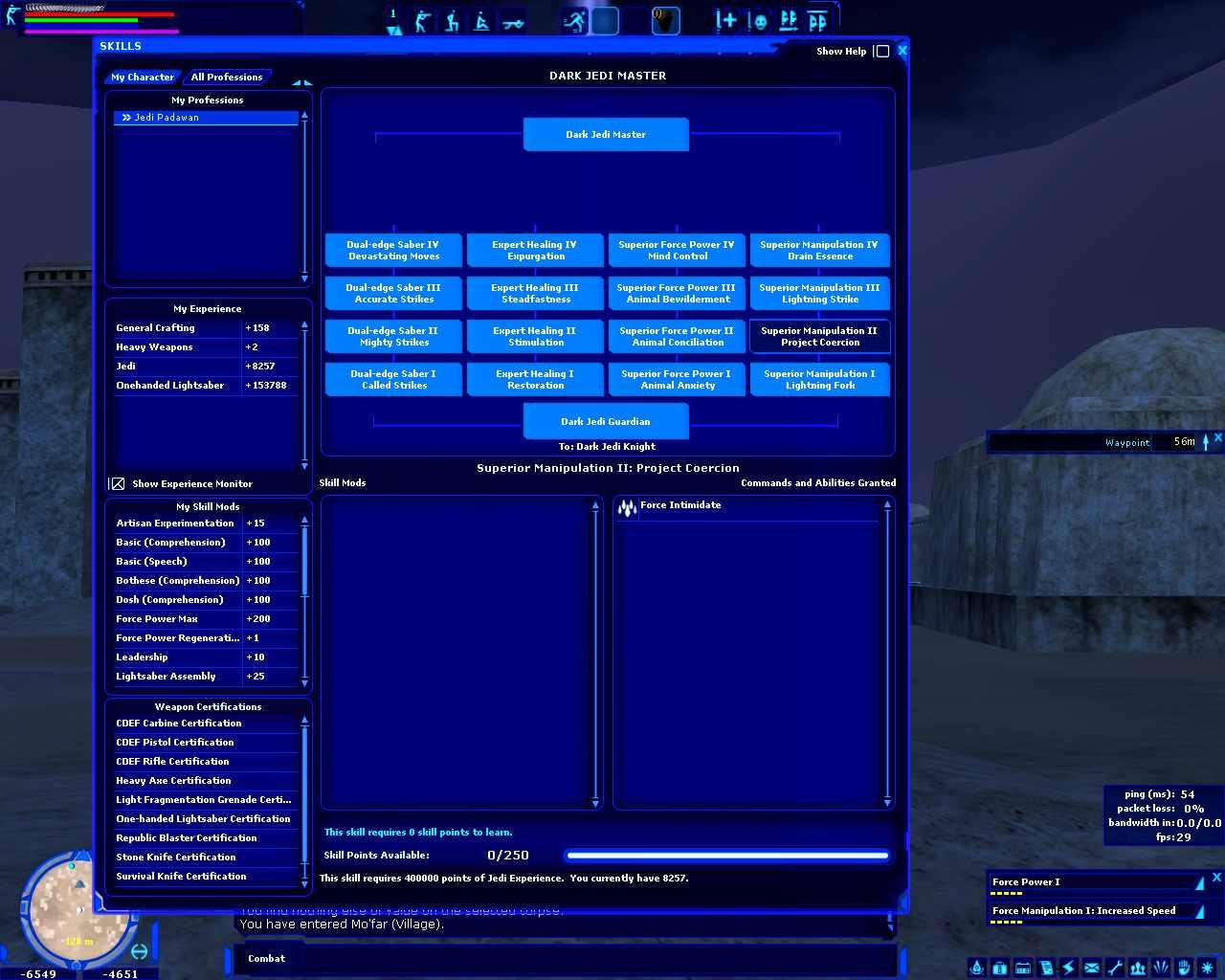1225x980 pixels.
Task: Activate the running figure toolbar icon
Action: click(574, 20)
